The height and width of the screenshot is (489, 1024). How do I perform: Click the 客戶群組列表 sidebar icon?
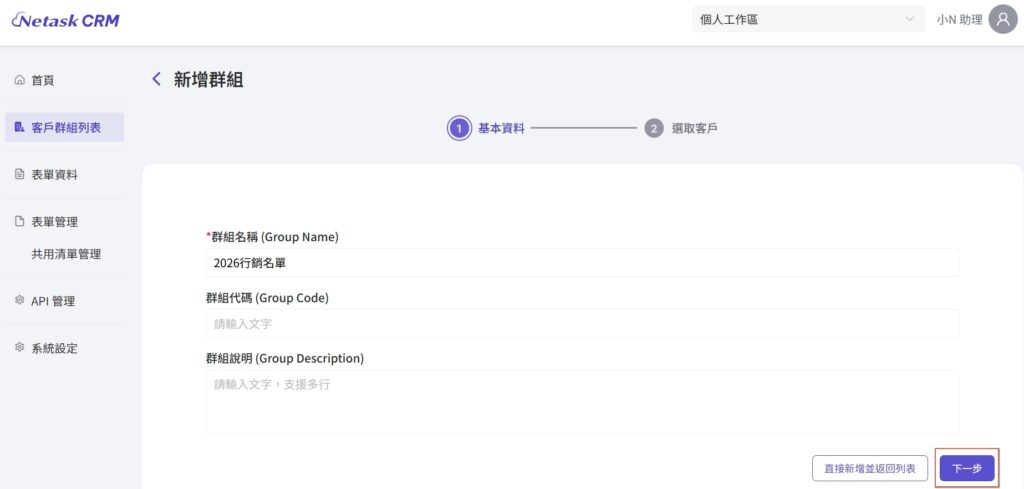(19, 127)
